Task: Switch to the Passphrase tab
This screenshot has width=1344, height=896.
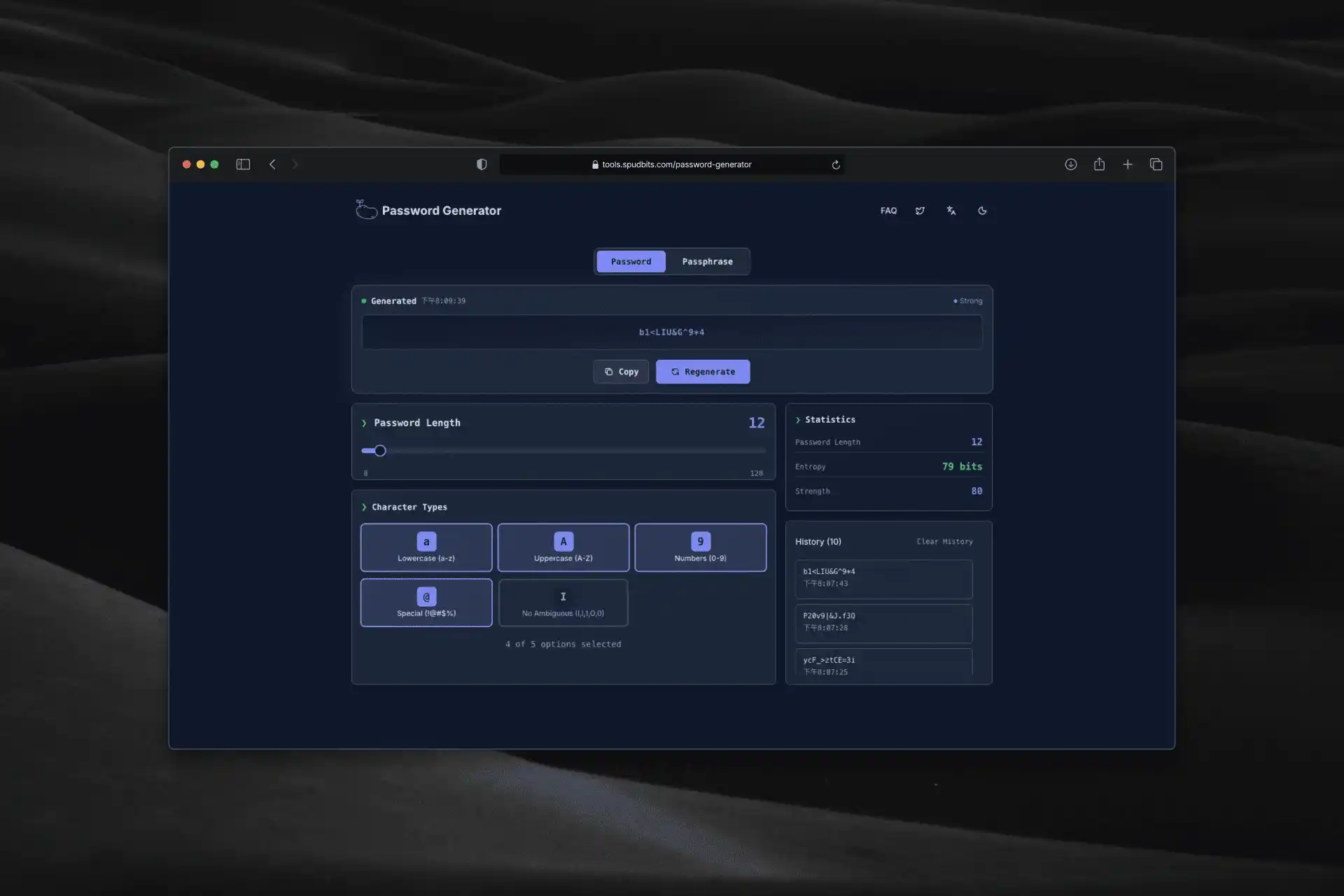Action: 707,262
